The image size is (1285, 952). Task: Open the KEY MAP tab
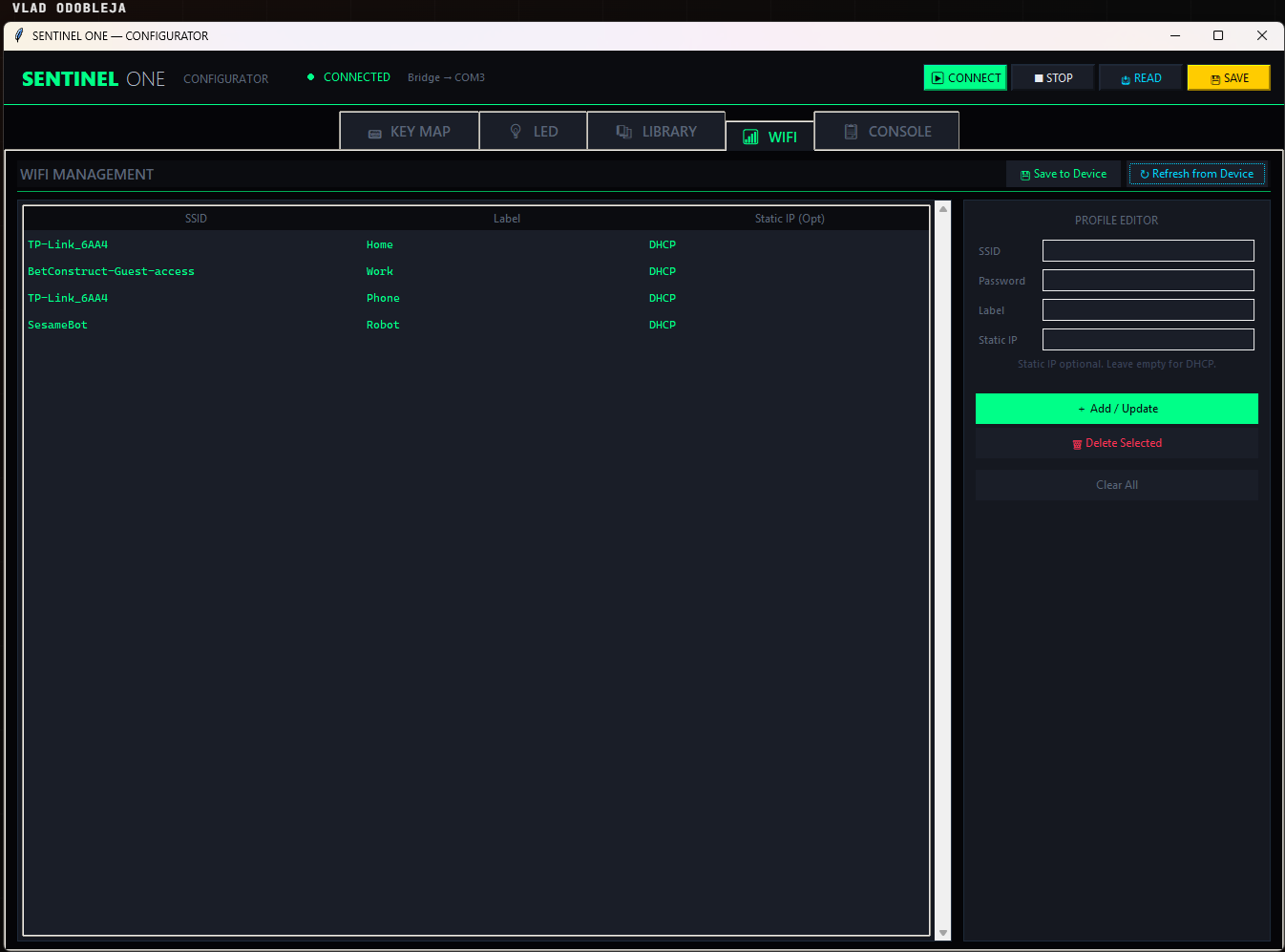(410, 132)
